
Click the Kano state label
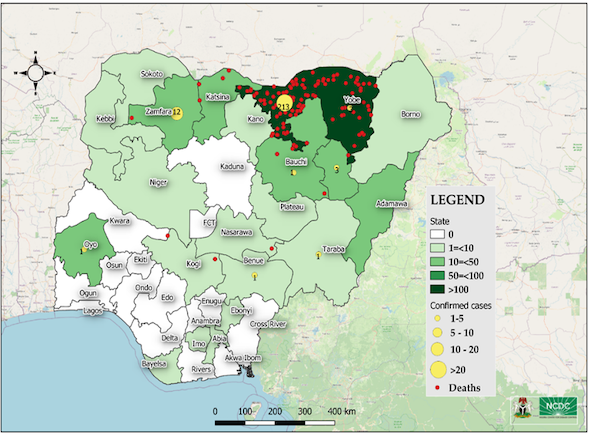(x=255, y=119)
